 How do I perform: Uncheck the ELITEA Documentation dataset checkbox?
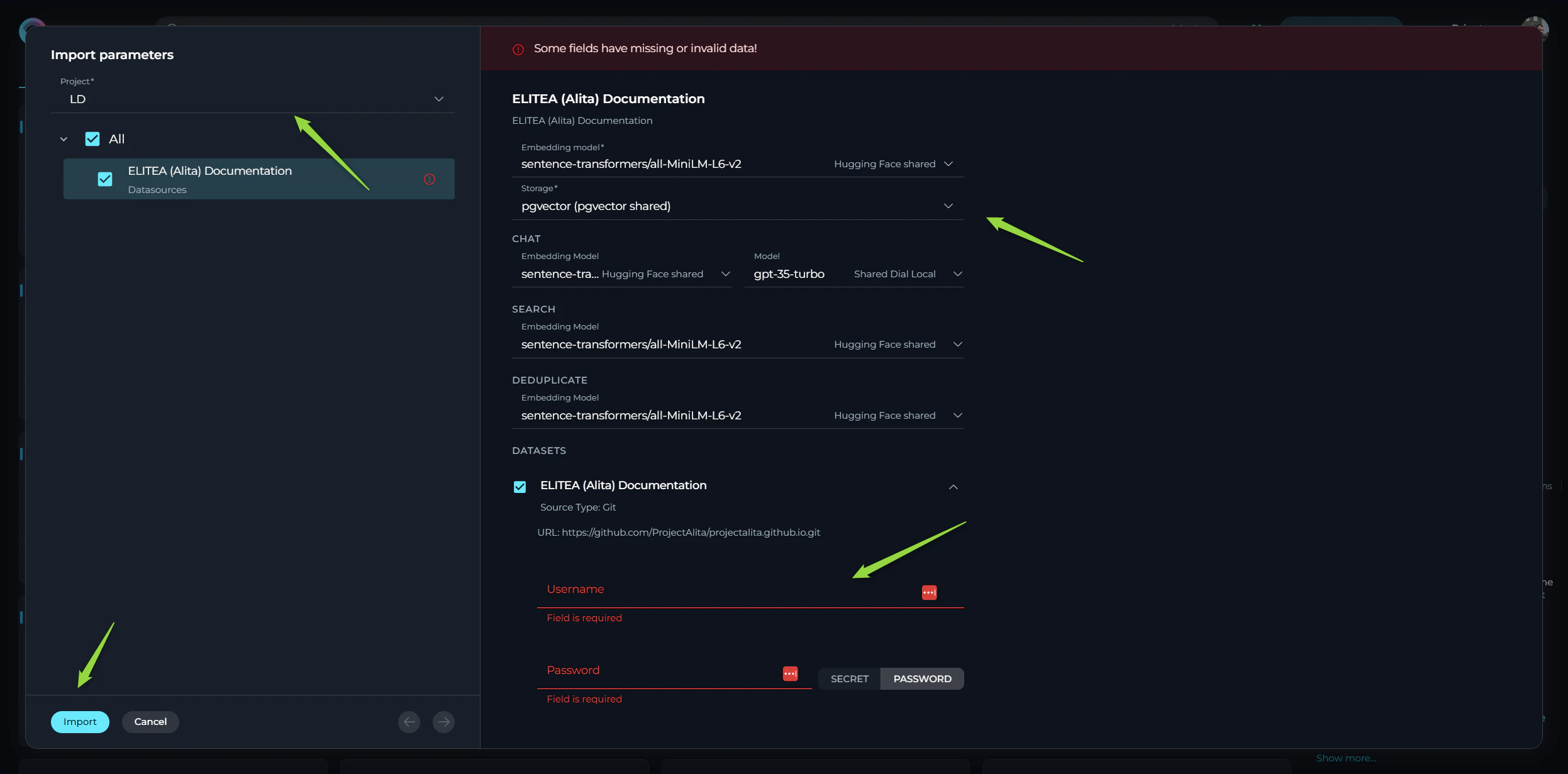[520, 487]
